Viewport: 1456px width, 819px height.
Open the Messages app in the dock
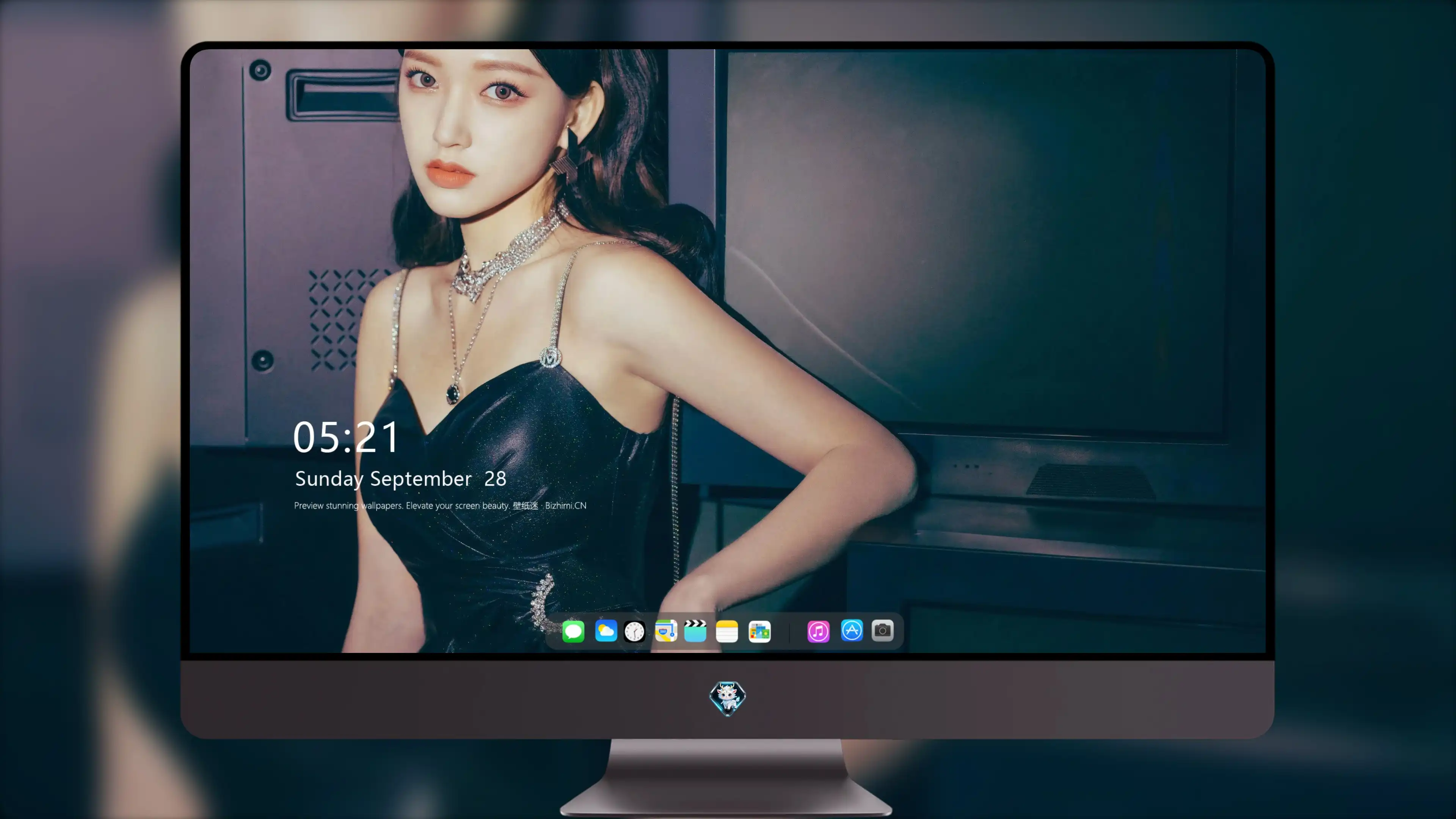(x=573, y=631)
